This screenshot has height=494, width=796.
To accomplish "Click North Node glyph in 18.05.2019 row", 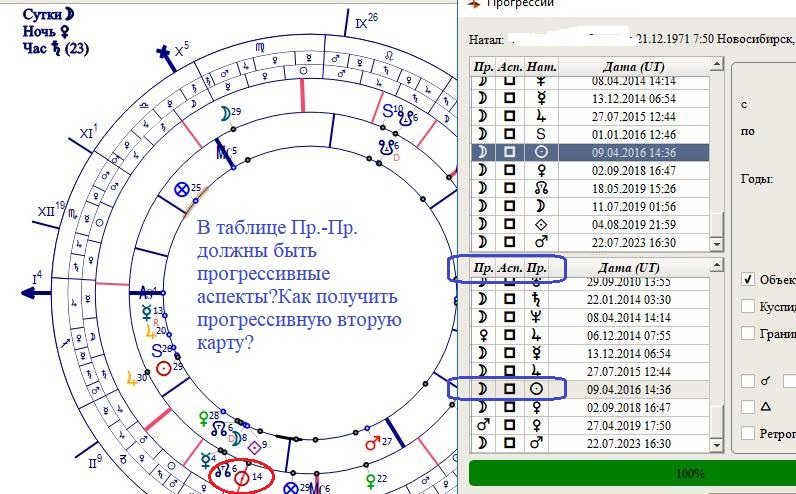I will coord(541,188).
